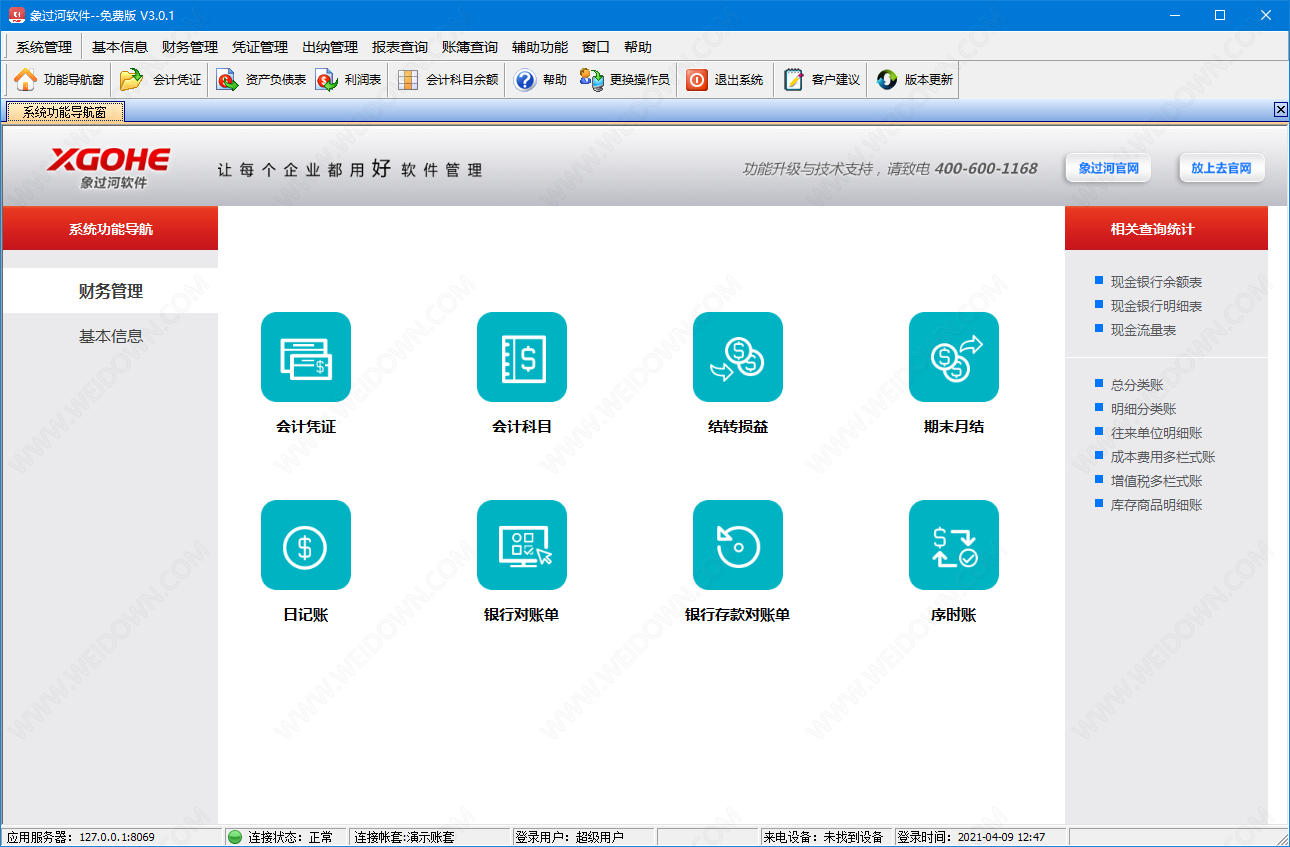Image resolution: width=1290 pixels, height=847 pixels.
Task: Open the 资产负债表 toolbar item
Action: pos(262,80)
